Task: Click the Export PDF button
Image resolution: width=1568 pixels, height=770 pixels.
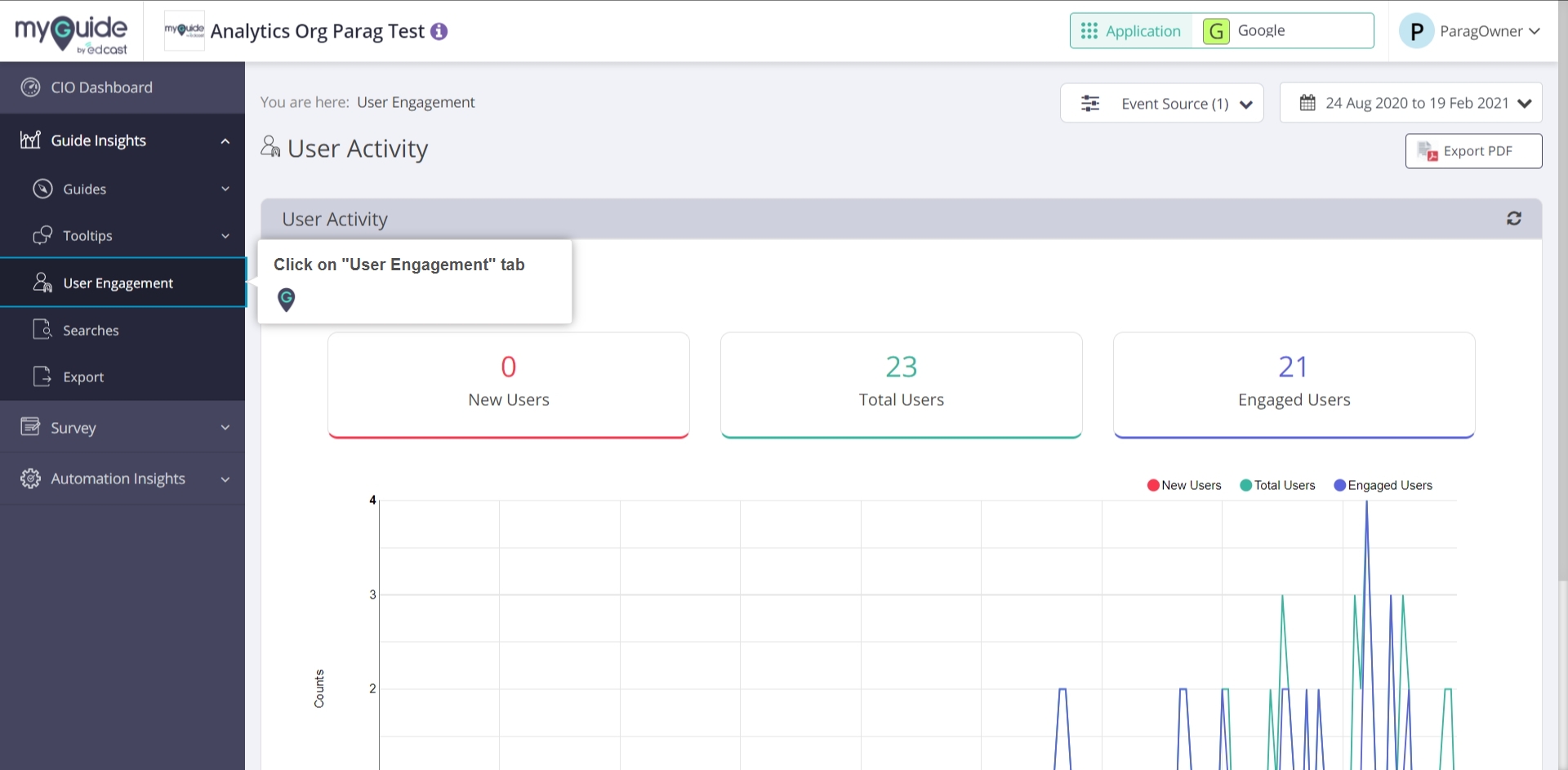Action: [1473, 151]
